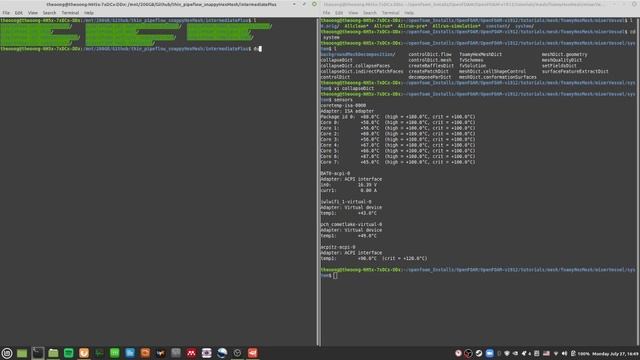Open View menu in right terminal
The image size is (640, 360).
coord(353,13)
